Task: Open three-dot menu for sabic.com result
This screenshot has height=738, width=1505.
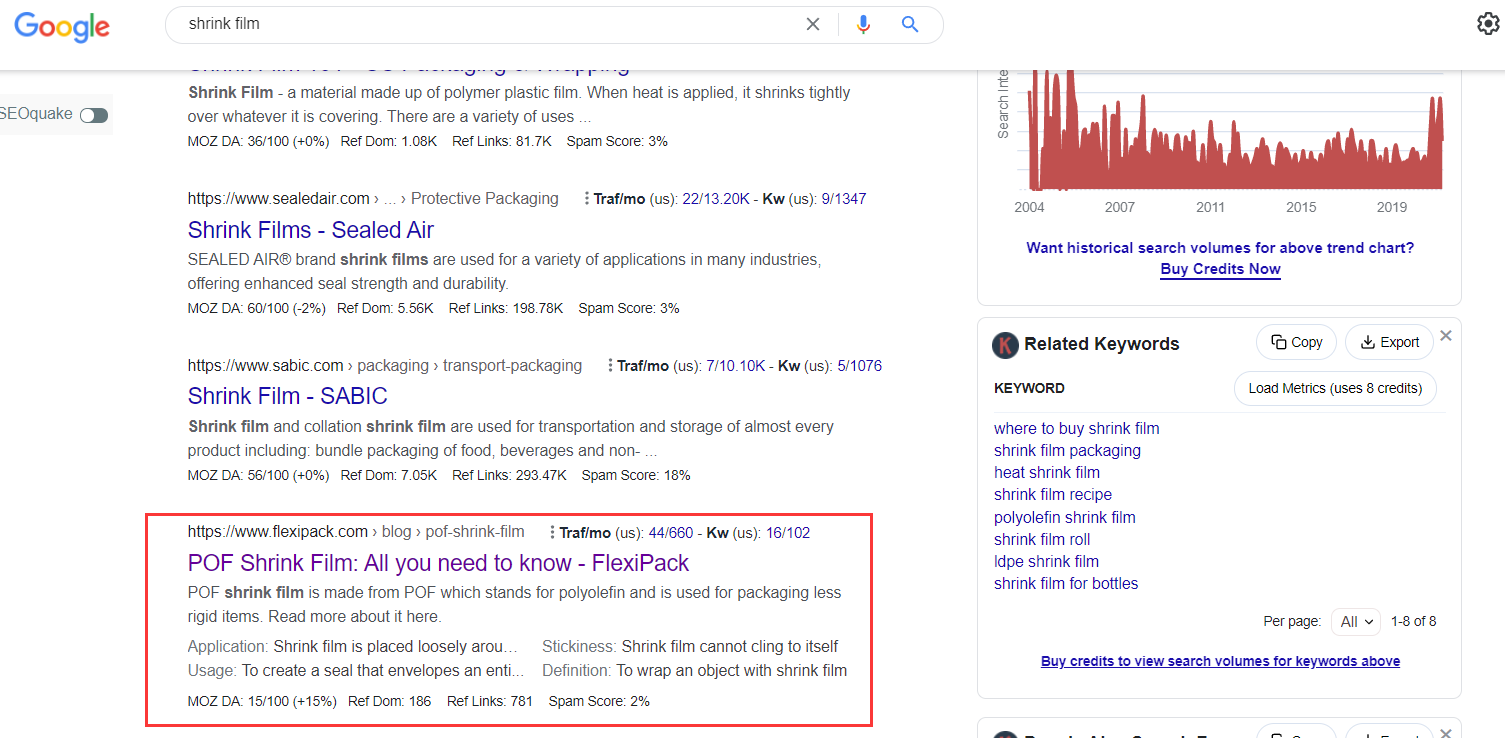Action: (x=610, y=366)
